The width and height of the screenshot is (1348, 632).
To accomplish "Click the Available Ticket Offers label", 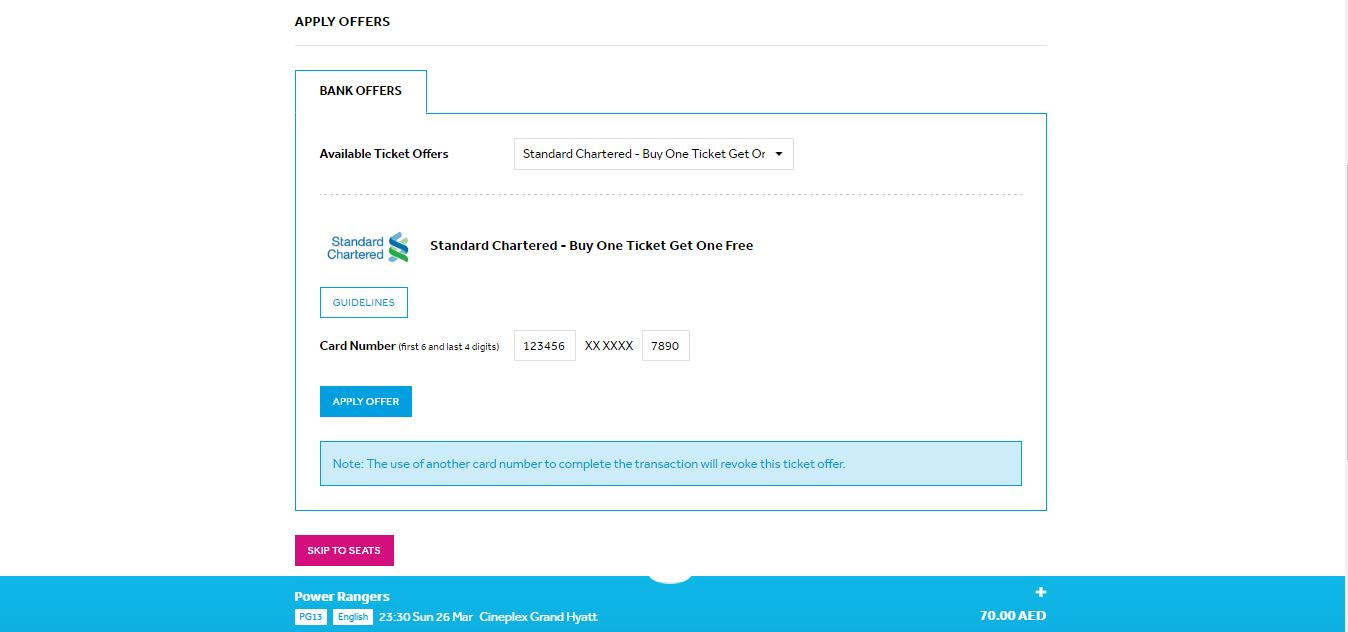I will [384, 154].
